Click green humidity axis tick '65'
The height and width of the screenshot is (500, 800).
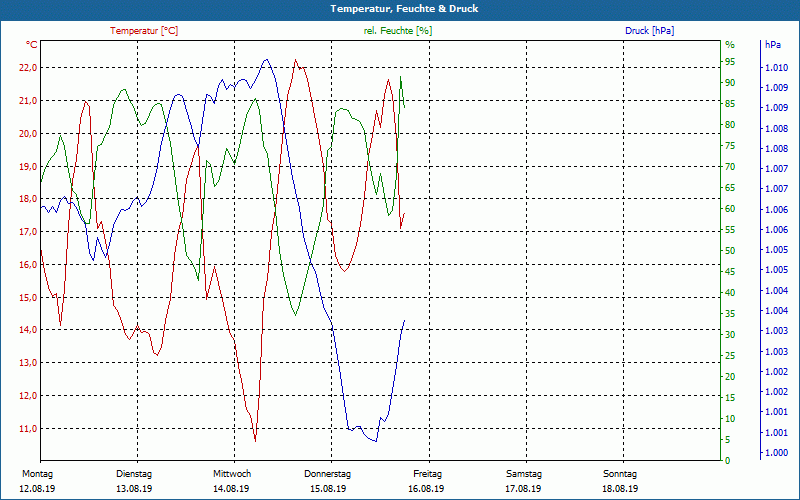[x=730, y=188]
